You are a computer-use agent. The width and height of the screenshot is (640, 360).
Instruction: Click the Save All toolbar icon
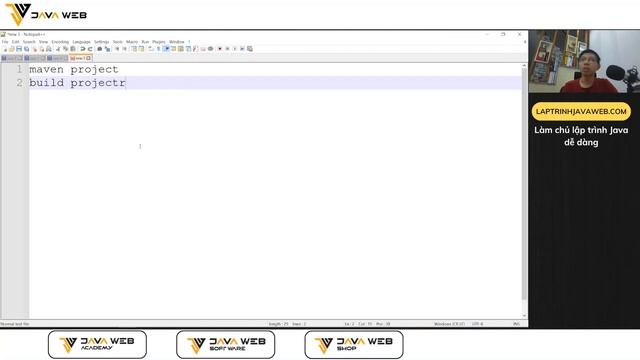pyautogui.click(x=26, y=49)
